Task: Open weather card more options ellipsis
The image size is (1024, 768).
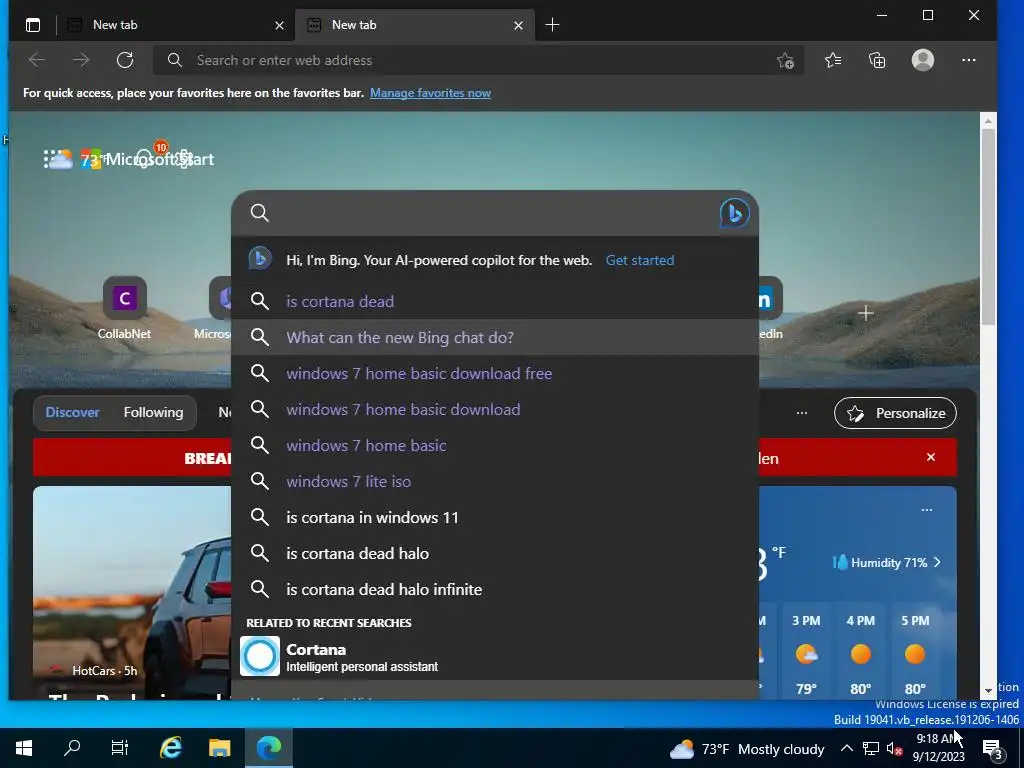Action: point(926,509)
